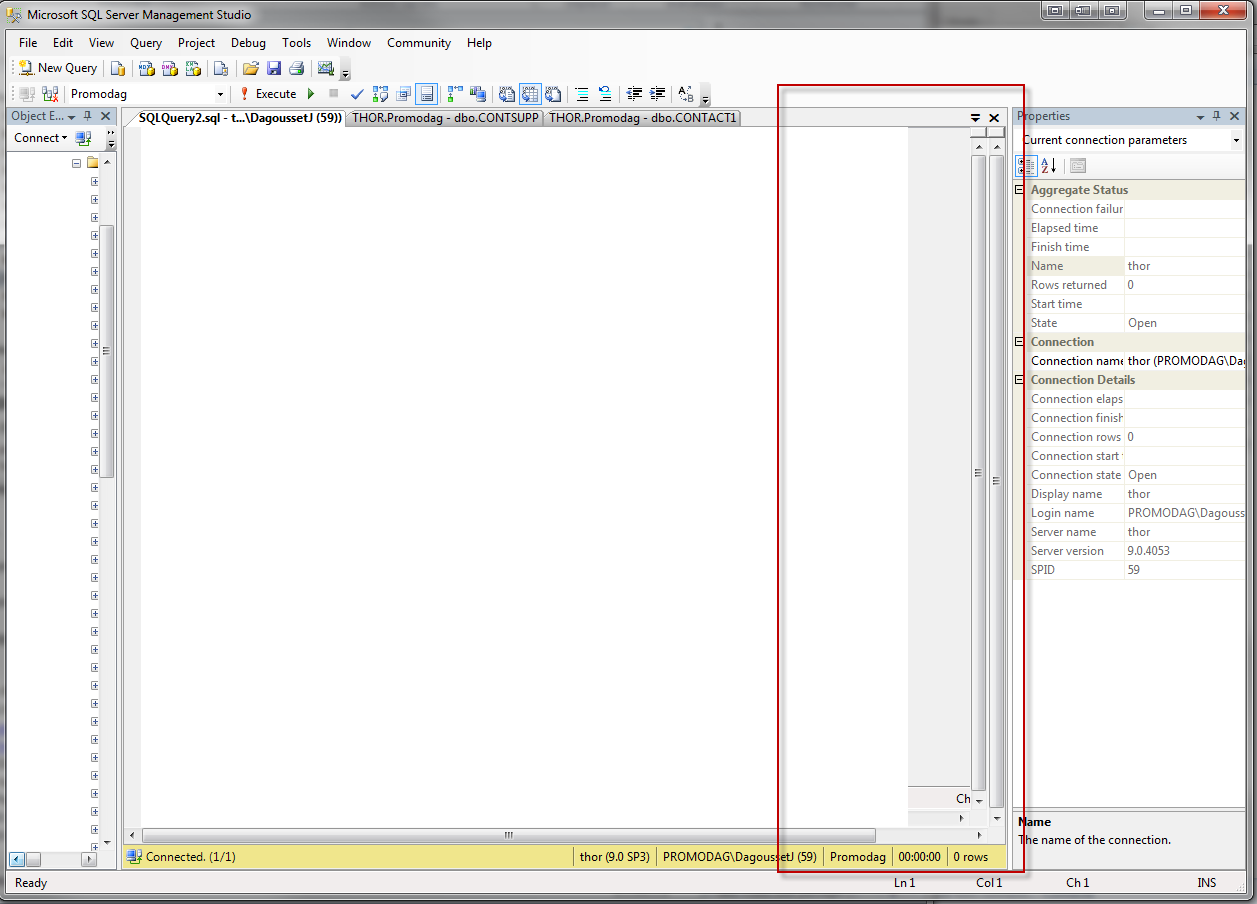The height and width of the screenshot is (904, 1257).
Task: Switch to THOR.Promodag dbo.CONTSUPP tab
Action: [445, 118]
